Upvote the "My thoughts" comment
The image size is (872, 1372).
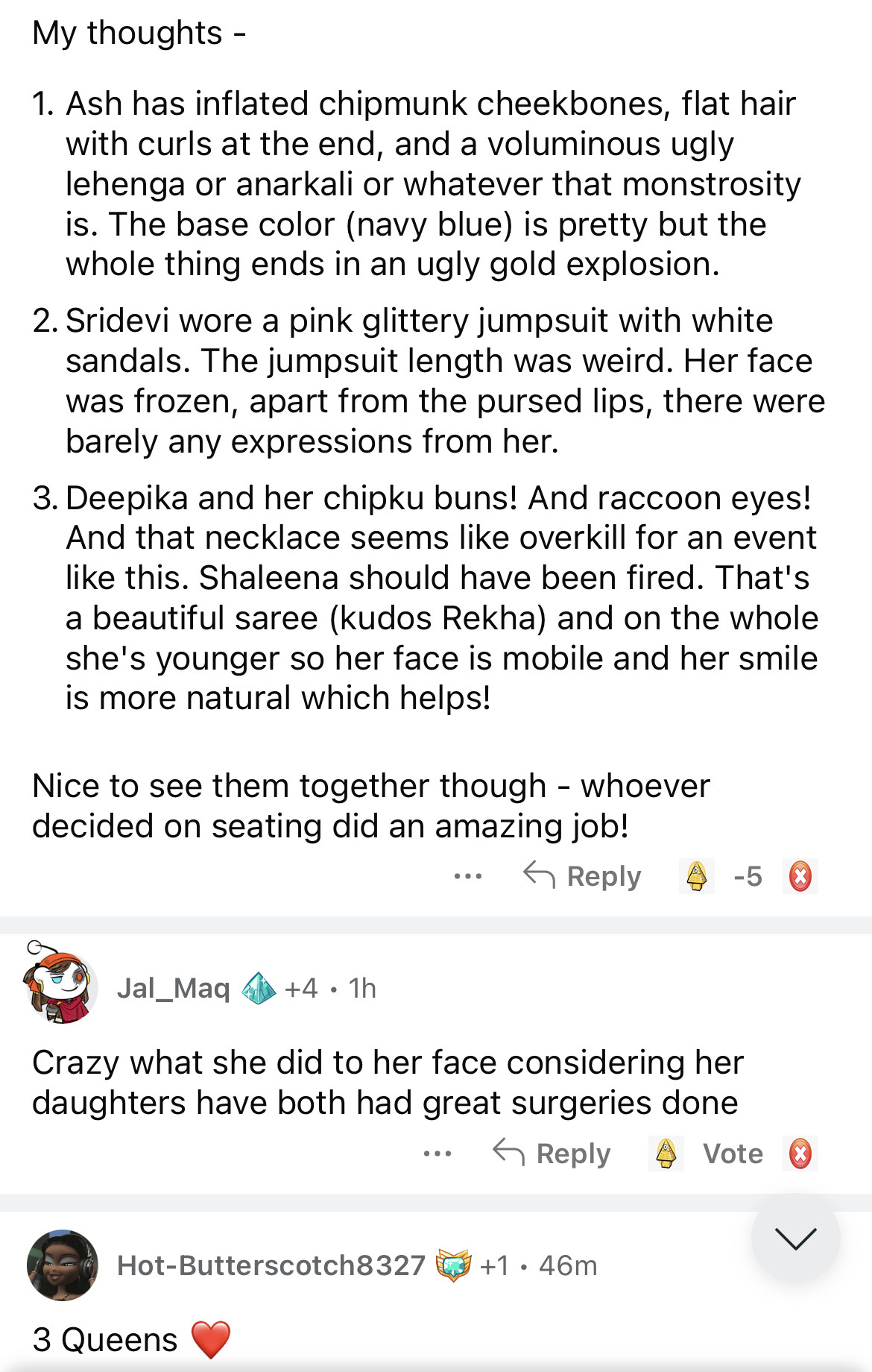pos(696,876)
